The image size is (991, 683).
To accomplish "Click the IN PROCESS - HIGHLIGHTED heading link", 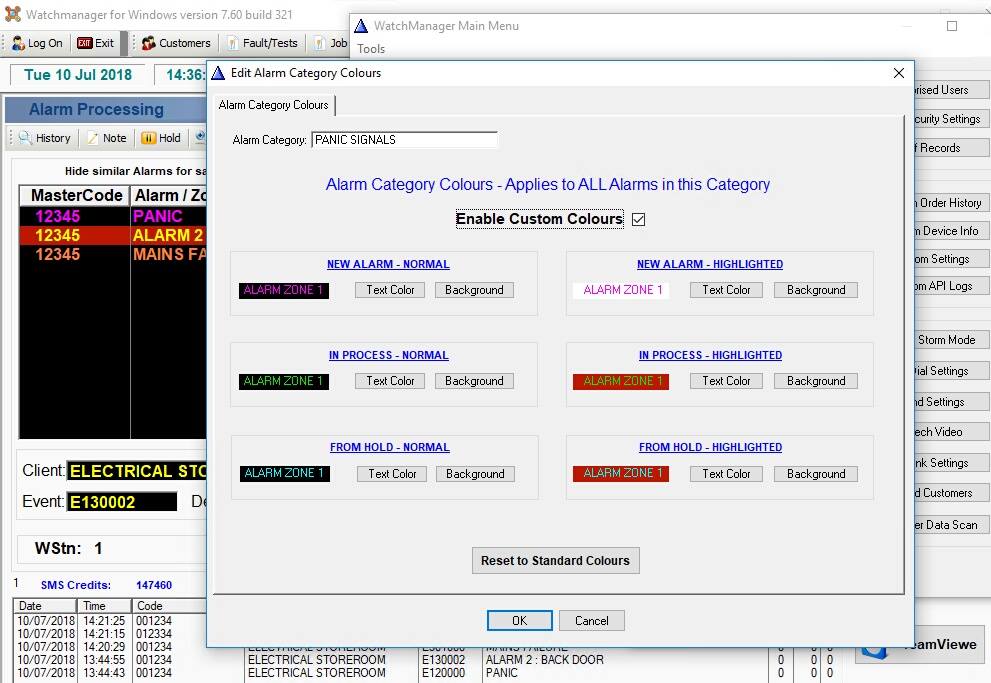I will (x=710, y=355).
